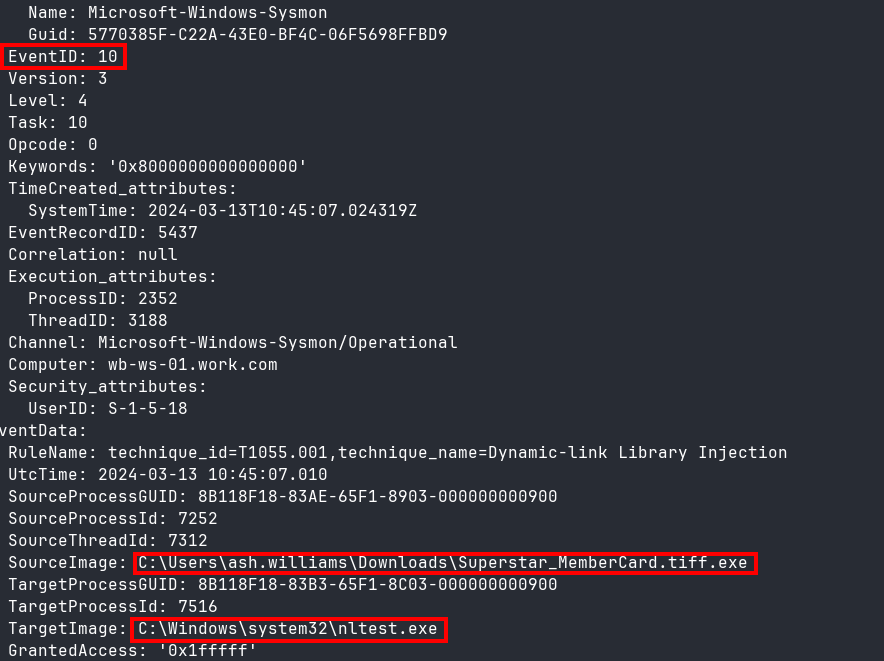The width and height of the screenshot is (884, 661).
Task: Click the Channel Sysmon/Operational line
Action: 232,342
